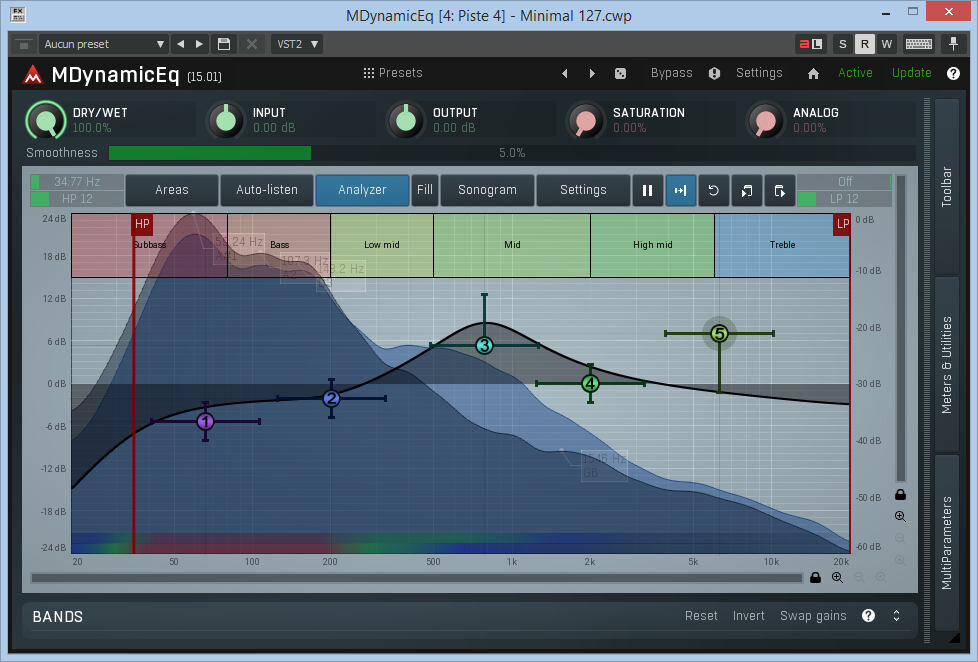Click the right-side vertical zoom magnifier icon
The width and height of the screenshot is (978, 662).
[900, 517]
